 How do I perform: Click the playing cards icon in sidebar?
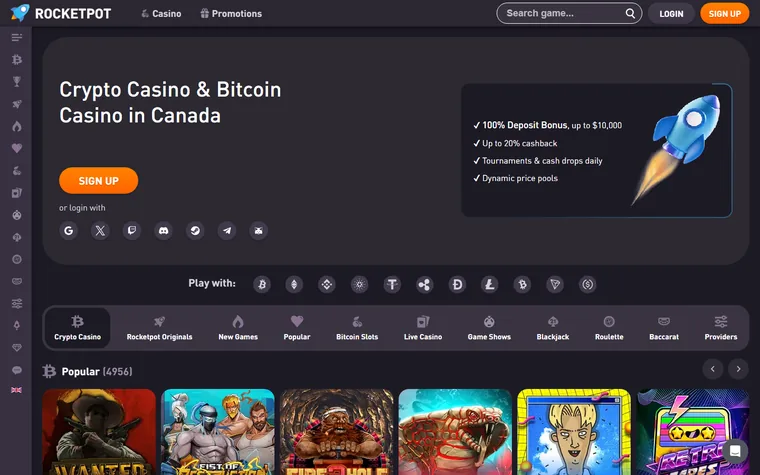(x=16, y=193)
